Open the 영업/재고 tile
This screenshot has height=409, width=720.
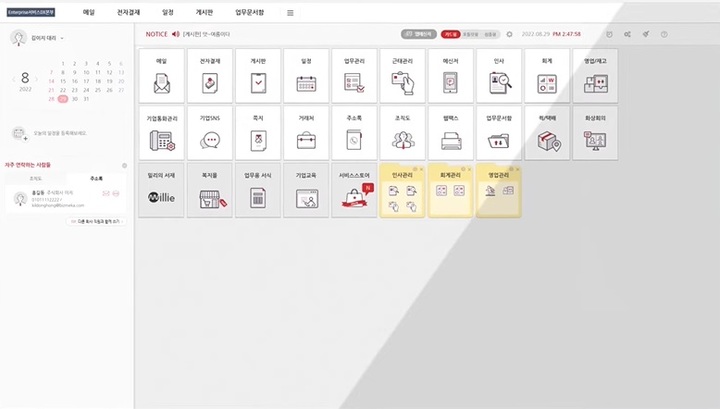(x=596, y=76)
